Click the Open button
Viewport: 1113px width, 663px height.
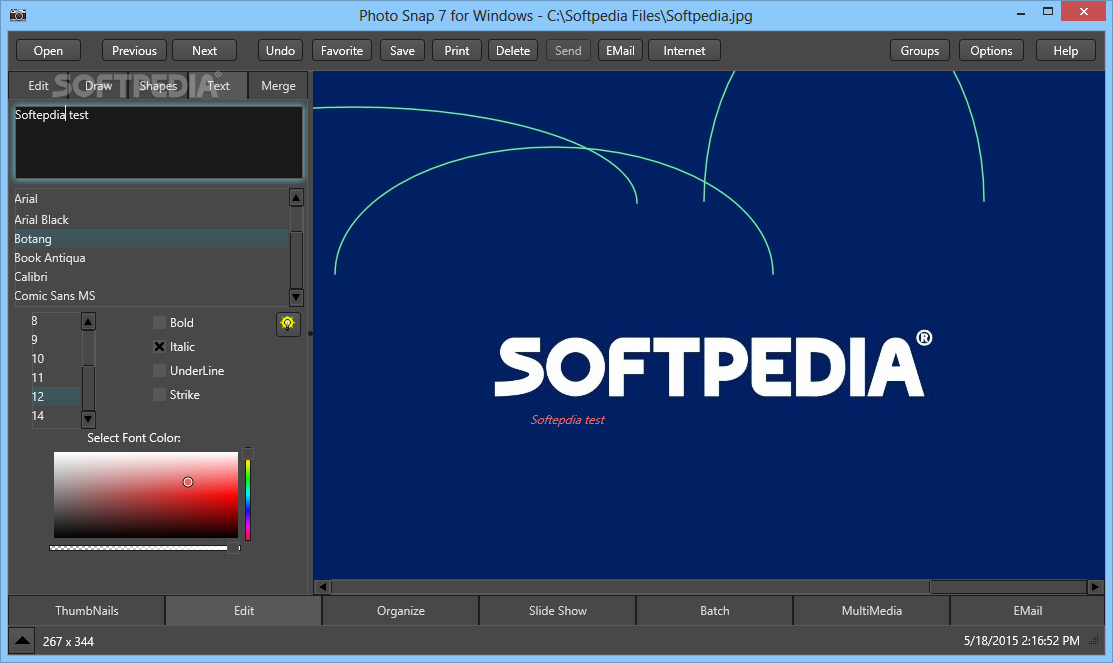pyautogui.click(x=48, y=50)
